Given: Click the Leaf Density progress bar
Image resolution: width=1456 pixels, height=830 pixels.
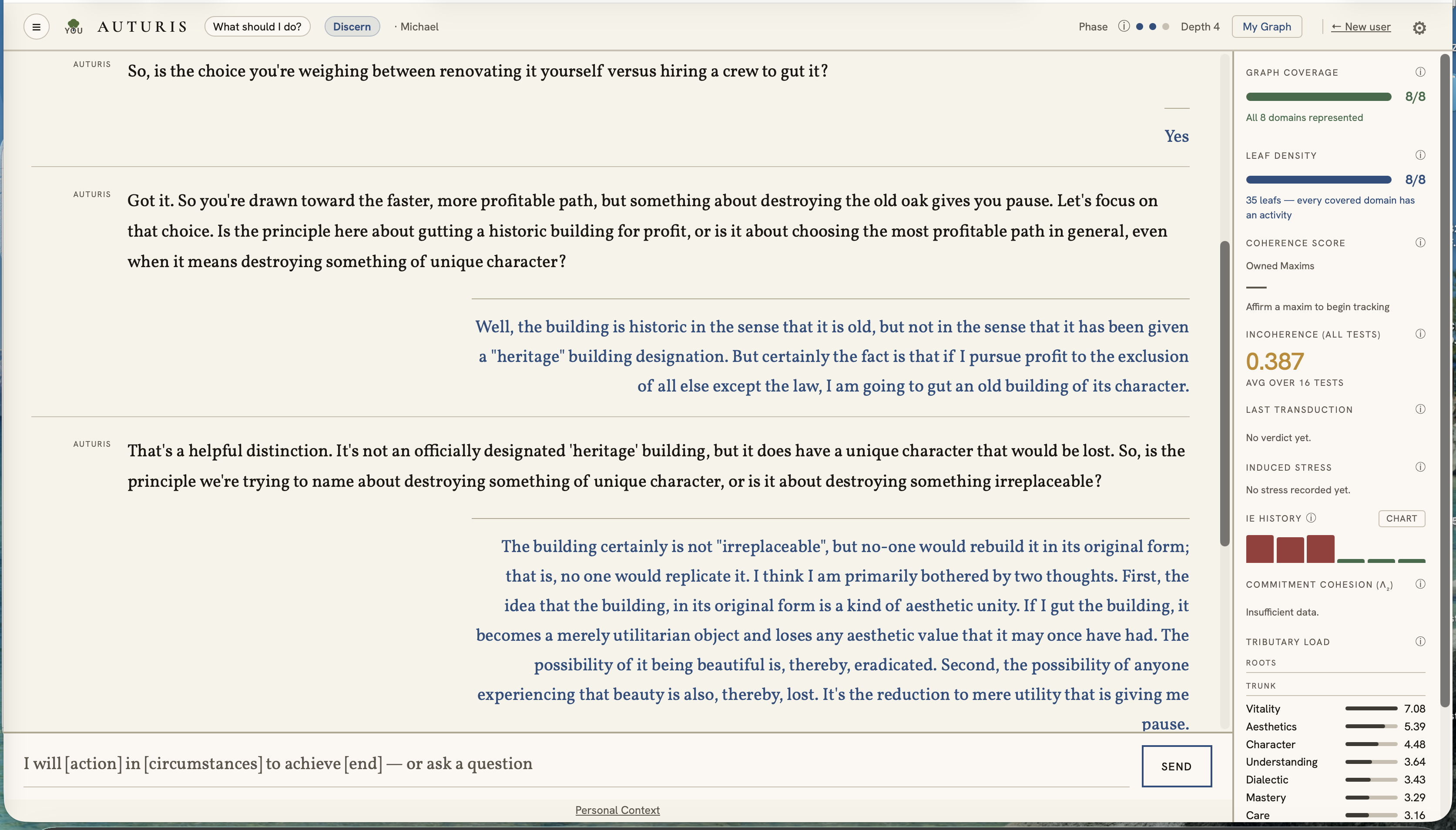Looking at the screenshot, I should [x=1318, y=180].
